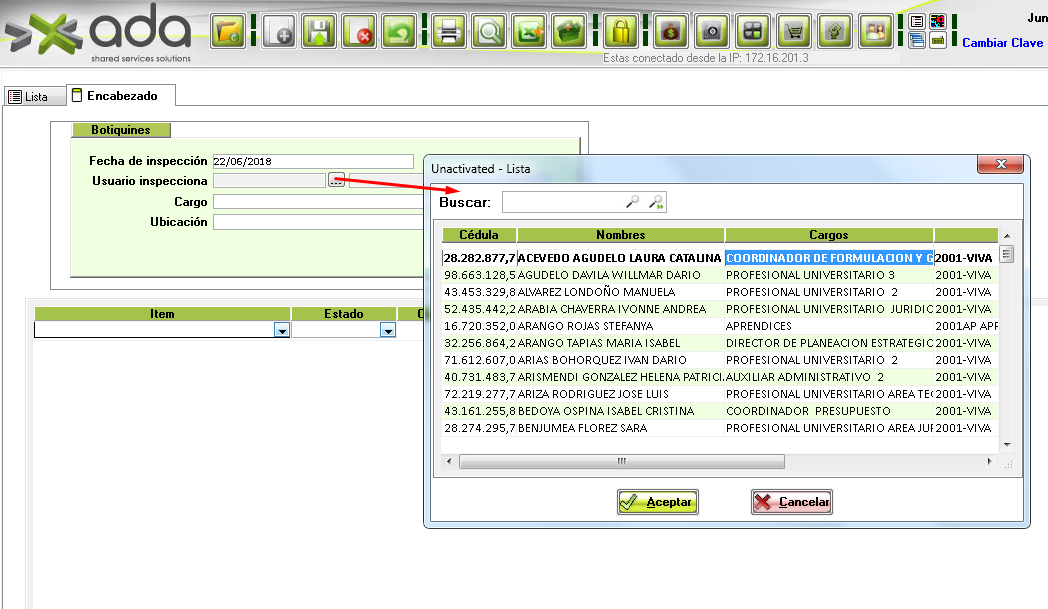Click the printer icon in toolbar
The image size is (1048, 609).
tap(449, 32)
